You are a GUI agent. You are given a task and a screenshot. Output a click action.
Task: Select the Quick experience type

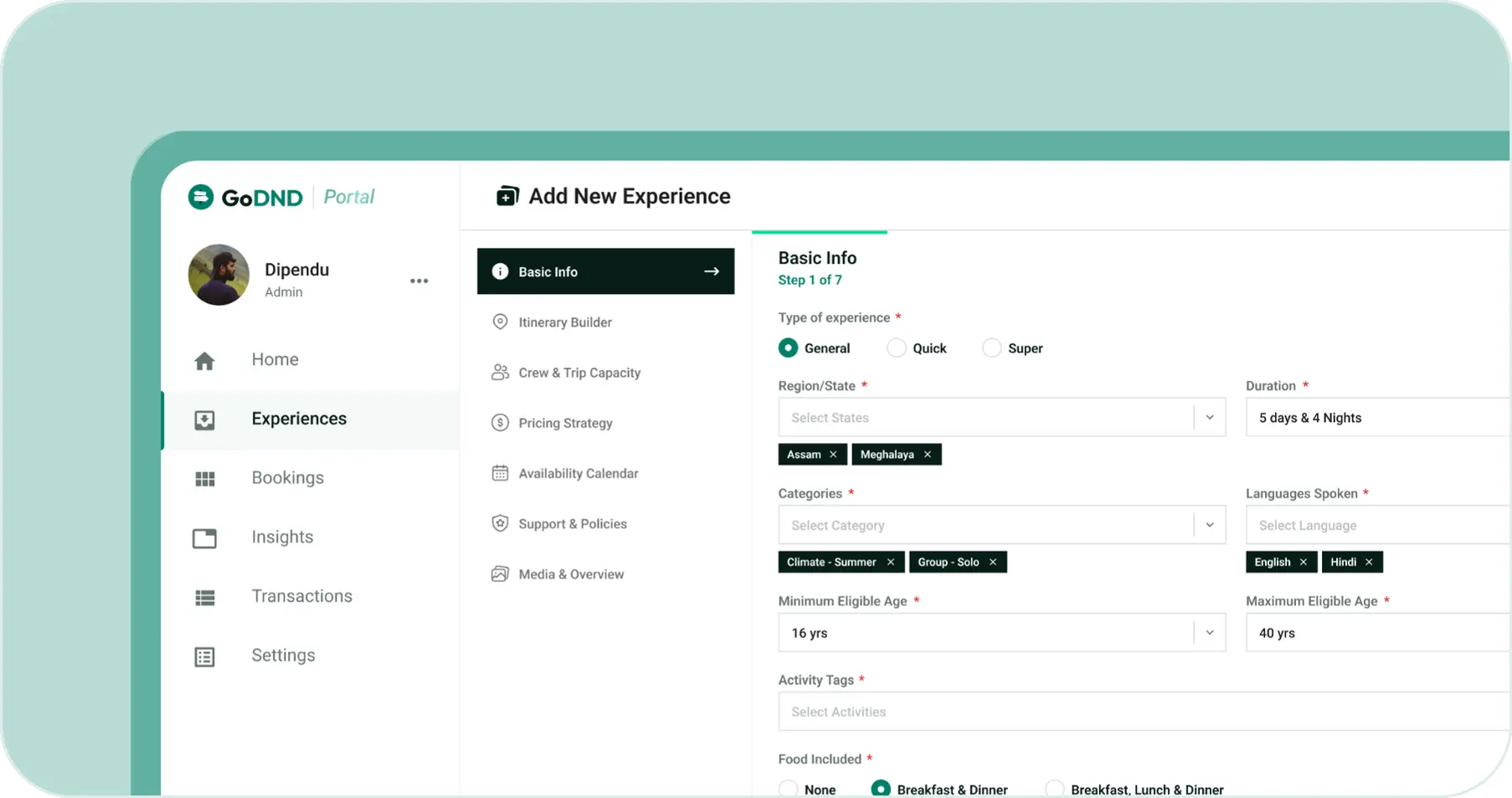click(897, 348)
